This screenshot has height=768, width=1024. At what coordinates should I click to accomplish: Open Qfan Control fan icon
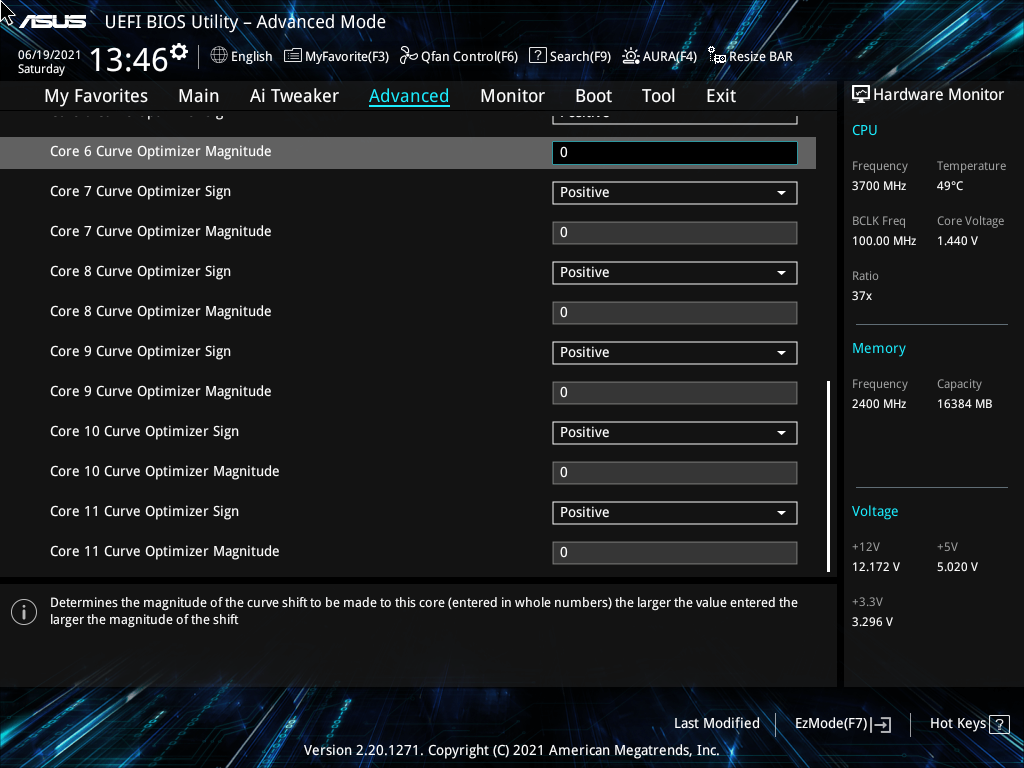point(409,56)
